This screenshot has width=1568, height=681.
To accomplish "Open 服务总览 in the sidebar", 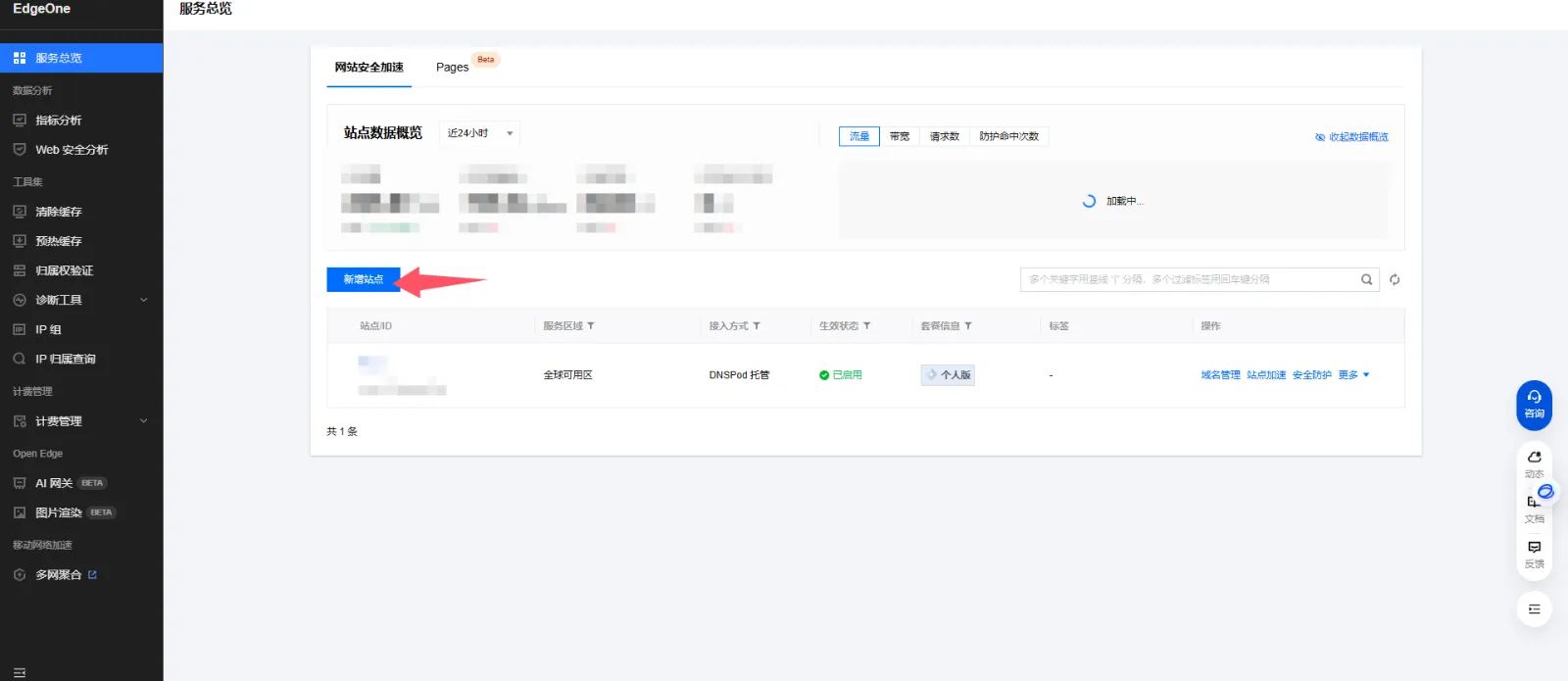I will click(x=81, y=58).
